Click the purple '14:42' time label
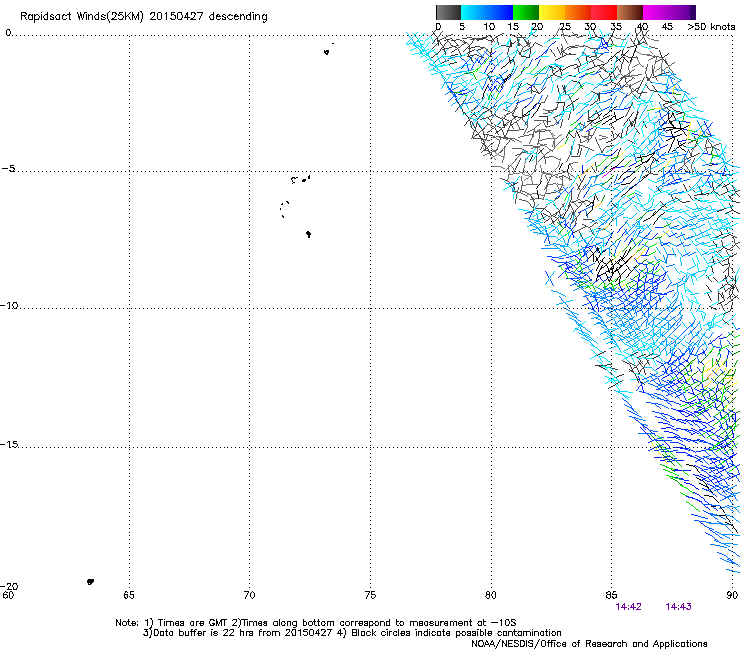Image resolution: width=740 pixels, height=650 pixels. point(628,607)
